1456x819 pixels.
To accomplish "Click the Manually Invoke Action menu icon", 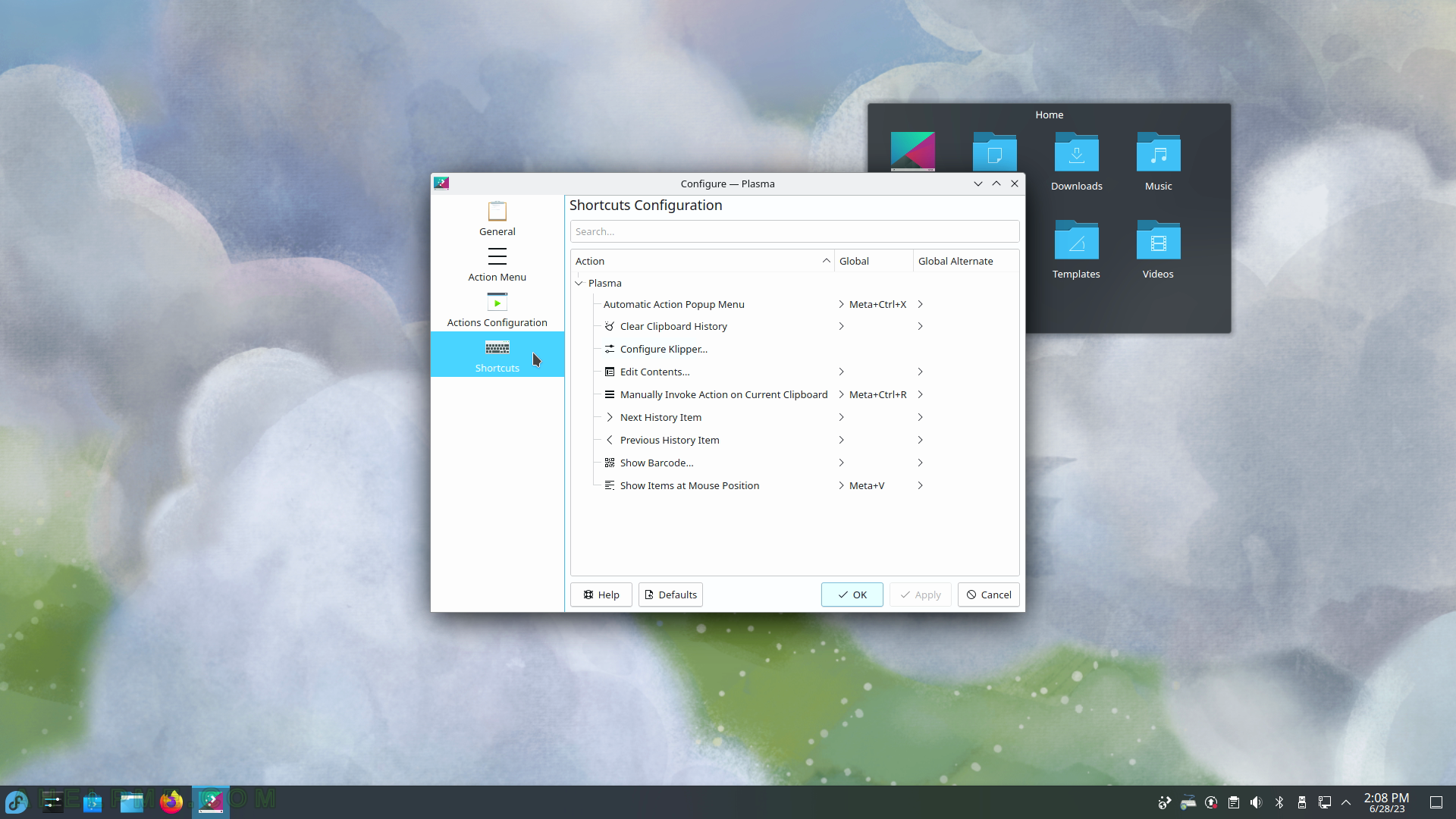I will [x=610, y=394].
